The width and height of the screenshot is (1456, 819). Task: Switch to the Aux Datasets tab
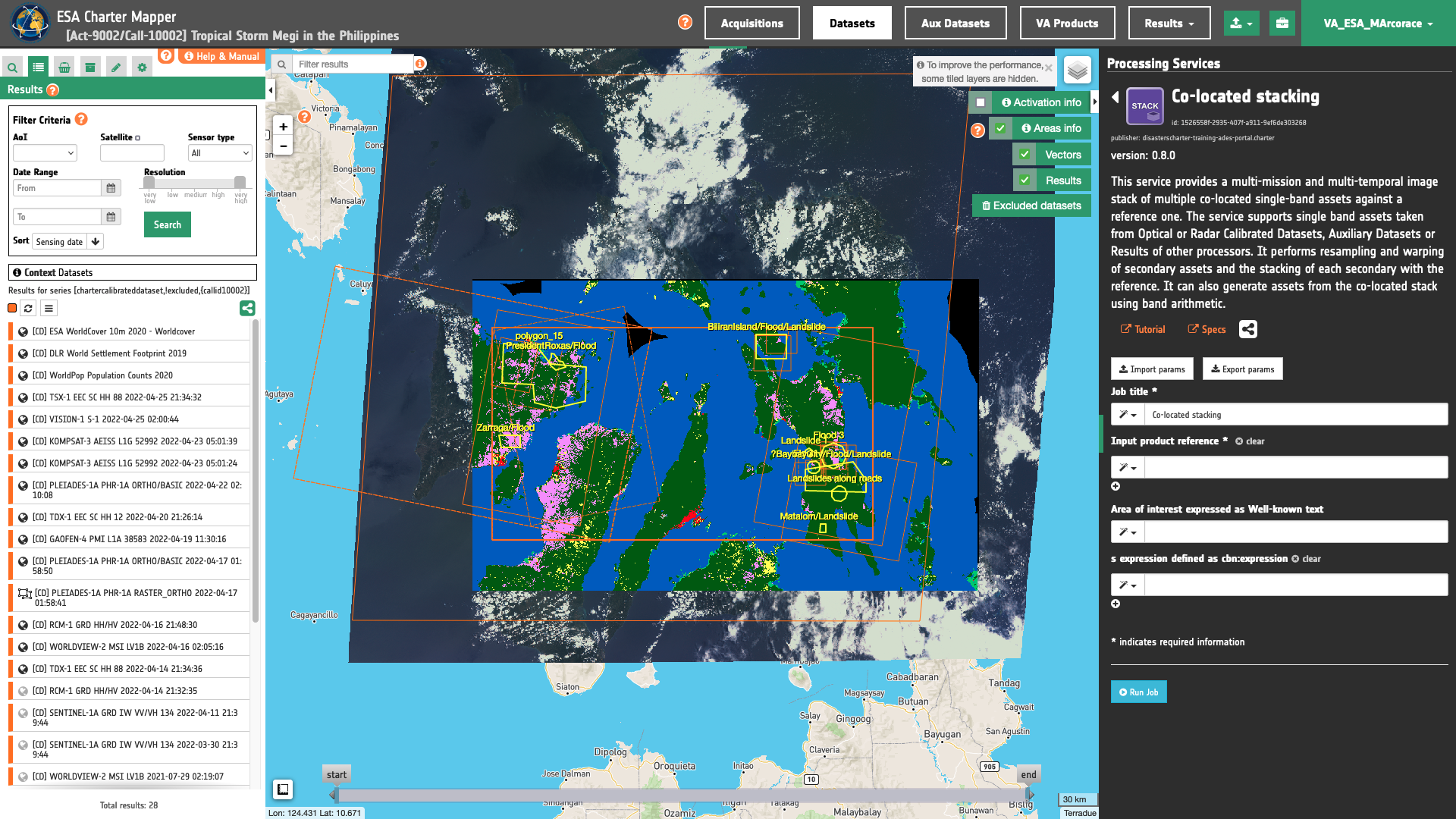pyautogui.click(x=955, y=24)
